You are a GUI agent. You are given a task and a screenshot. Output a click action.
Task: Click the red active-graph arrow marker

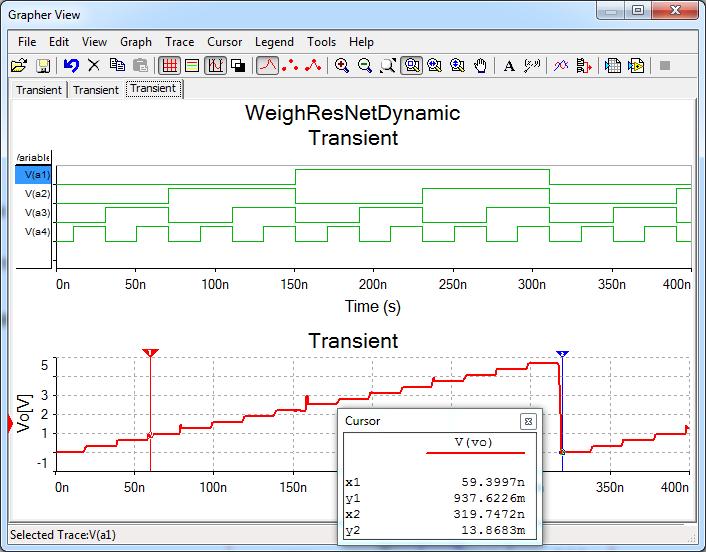tap(11, 424)
